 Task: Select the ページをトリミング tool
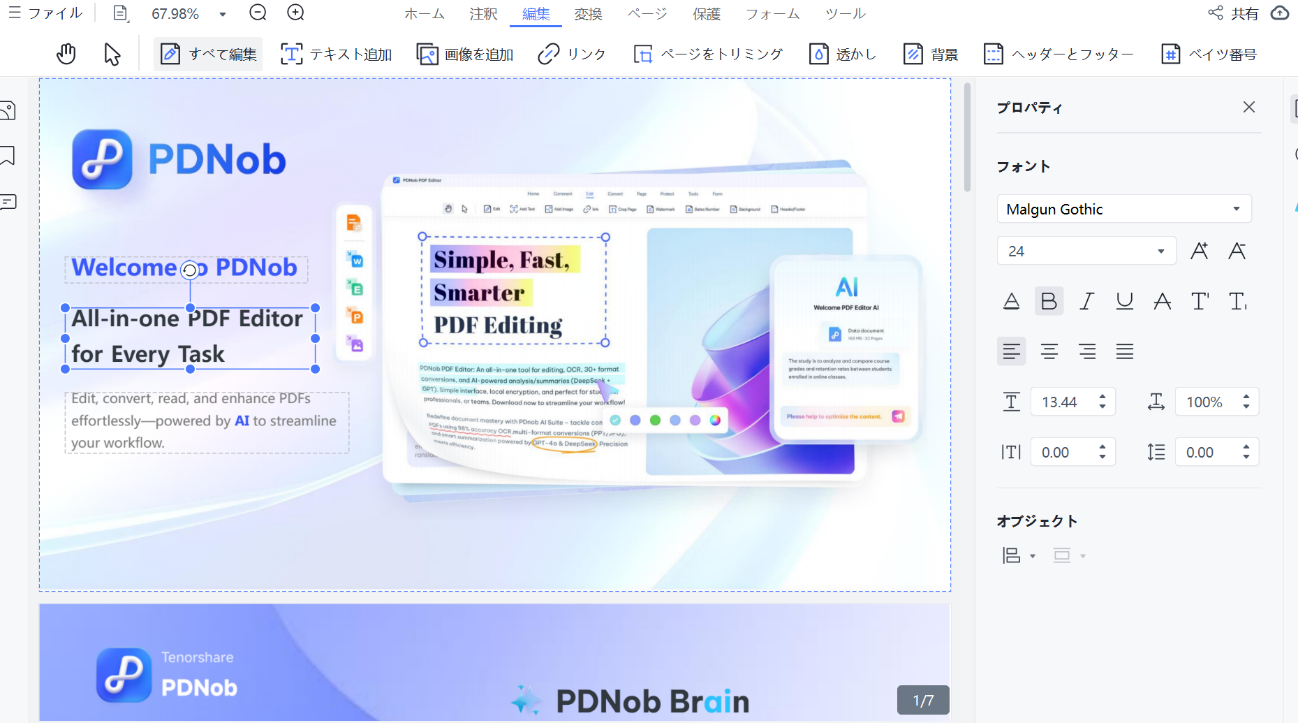707,53
